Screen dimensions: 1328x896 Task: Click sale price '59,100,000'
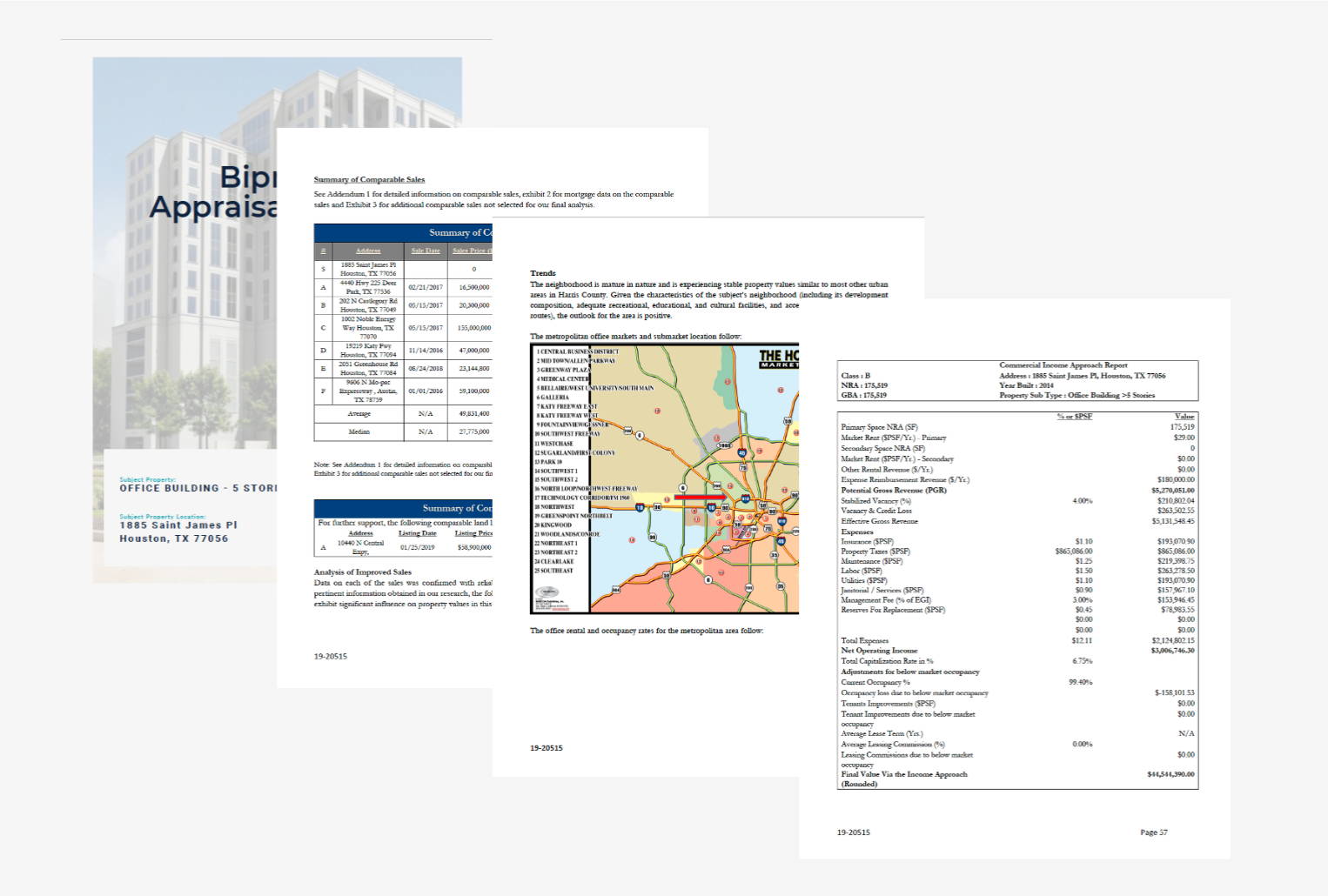pos(474,391)
